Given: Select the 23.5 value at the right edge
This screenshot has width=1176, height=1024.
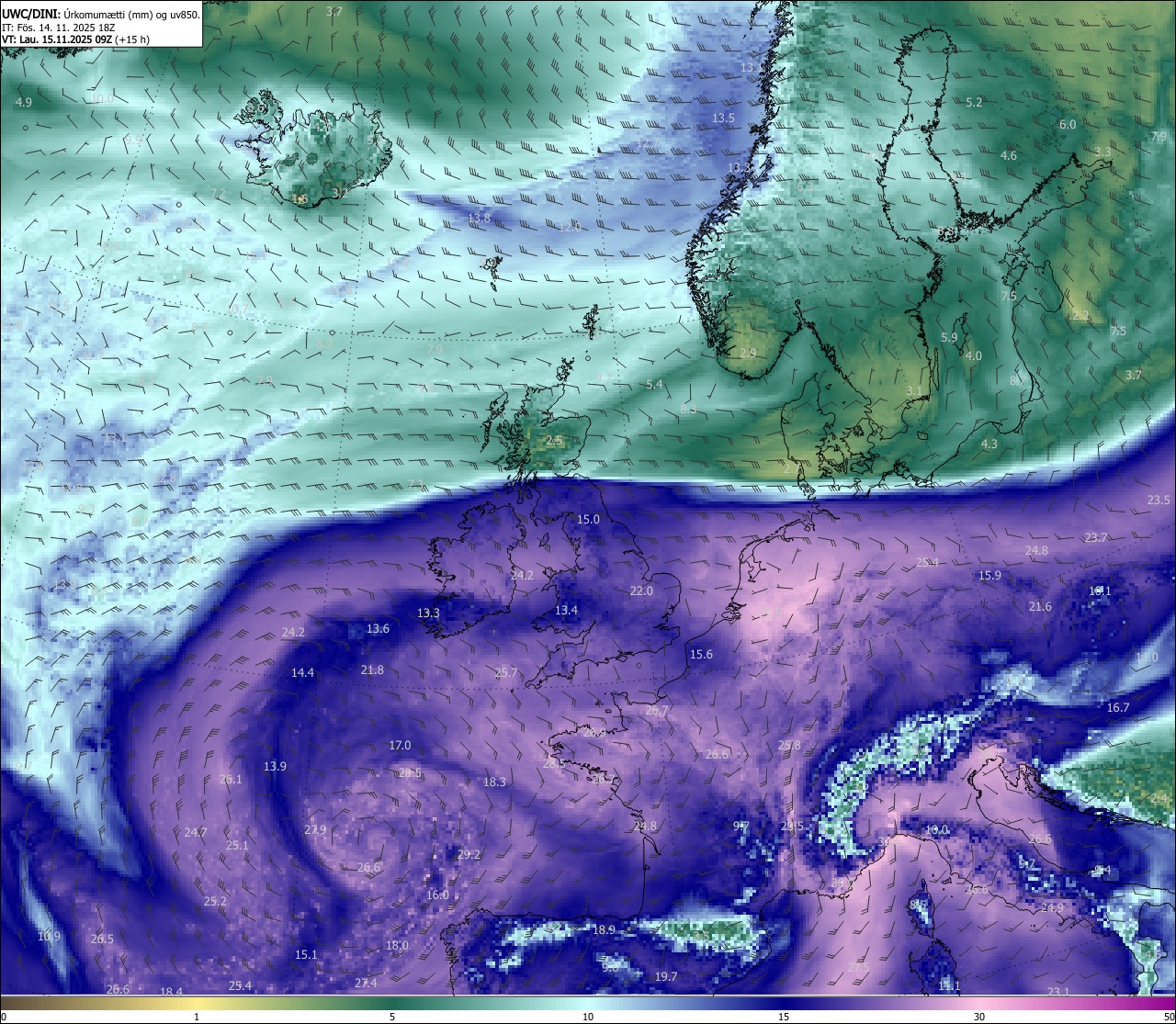Looking at the screenshot, I should click(x=1159, y=500).
